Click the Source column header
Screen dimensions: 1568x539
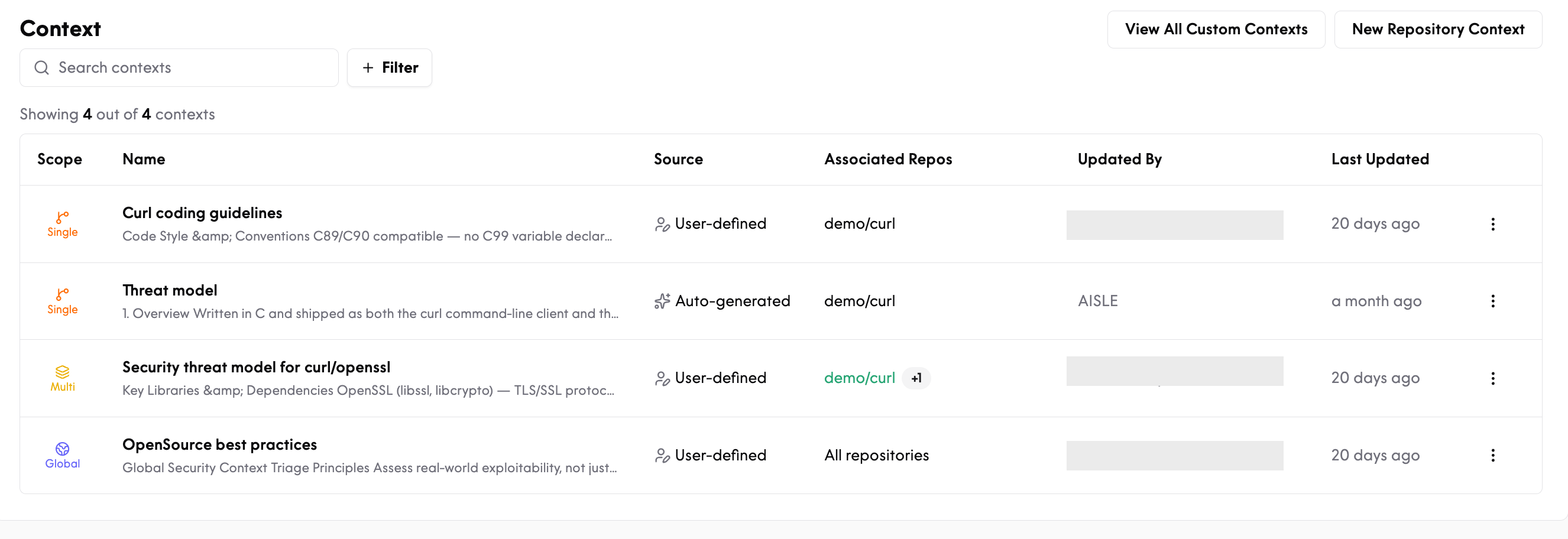tap(678, 160)
